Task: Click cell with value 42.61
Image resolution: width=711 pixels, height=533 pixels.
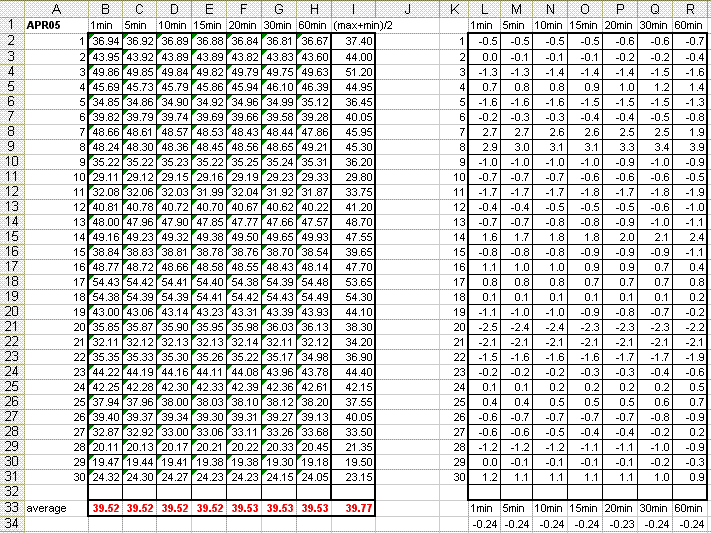Action: [x=314, y=387]
